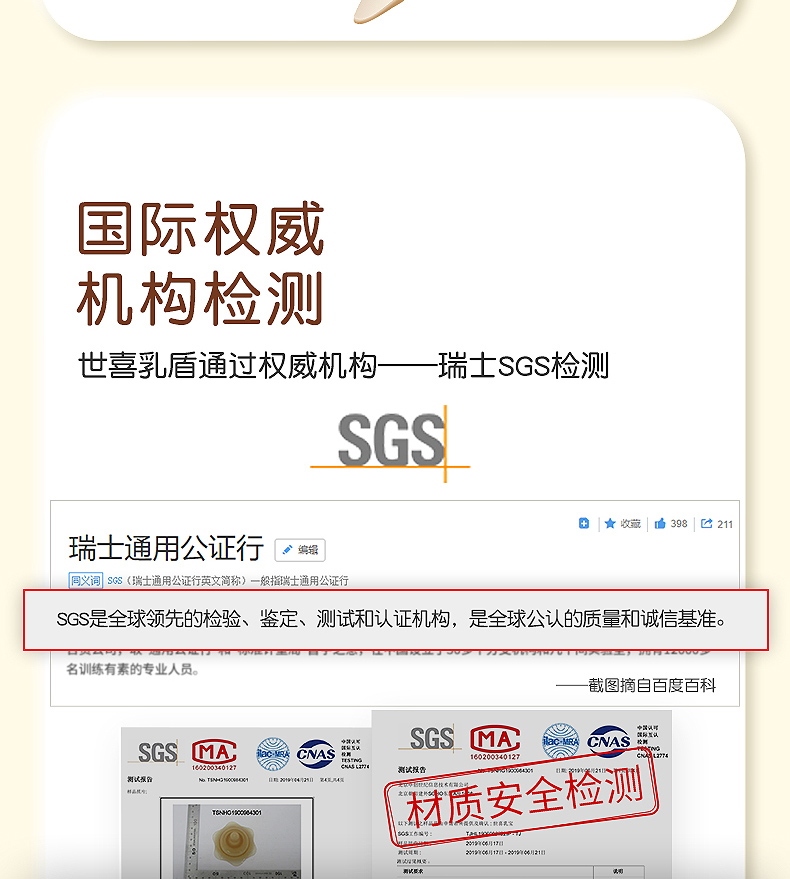This screenshot has height=879, width=790.
Task: Click the 同义词 blue tag
Action: coord(86,580)
